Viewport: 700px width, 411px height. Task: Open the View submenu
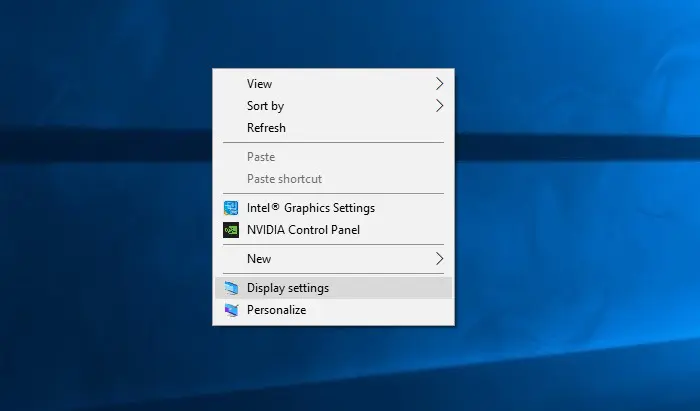[x=333, y=84]
